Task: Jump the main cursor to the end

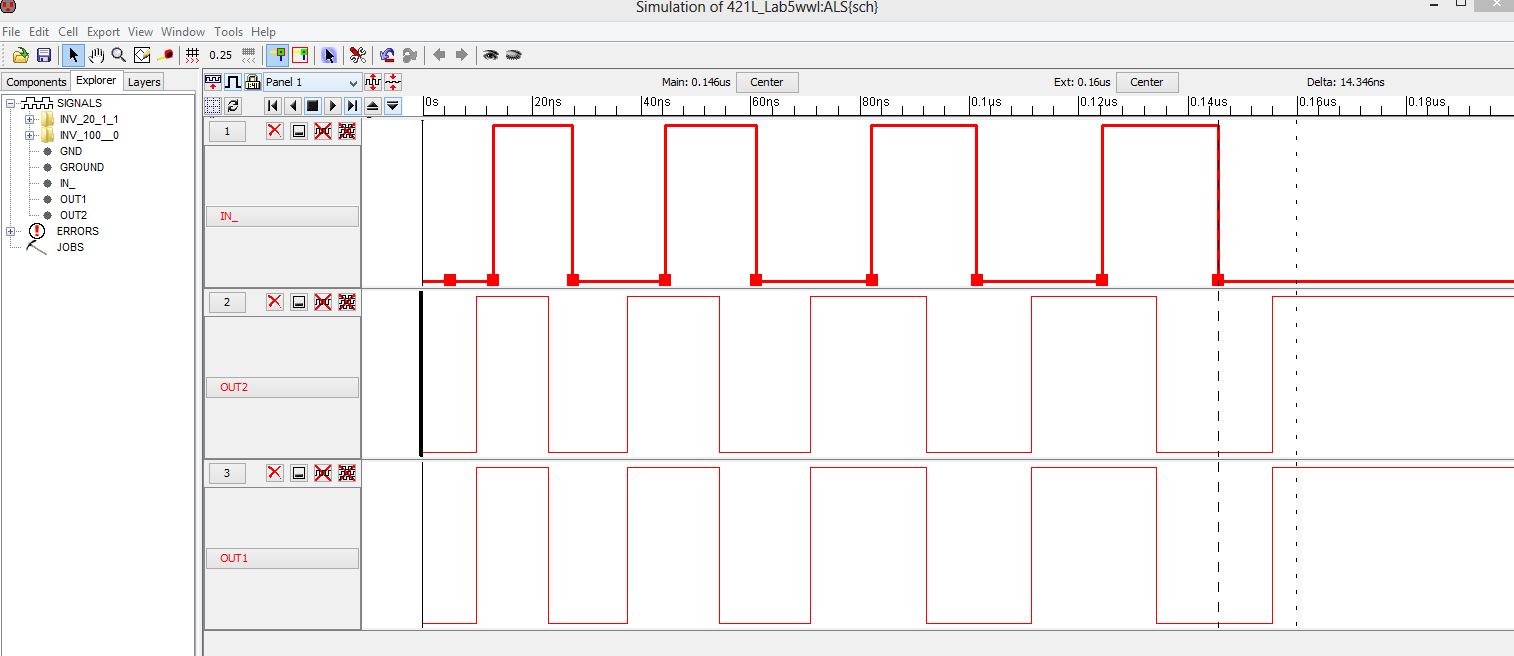Action: coord(352,105)
